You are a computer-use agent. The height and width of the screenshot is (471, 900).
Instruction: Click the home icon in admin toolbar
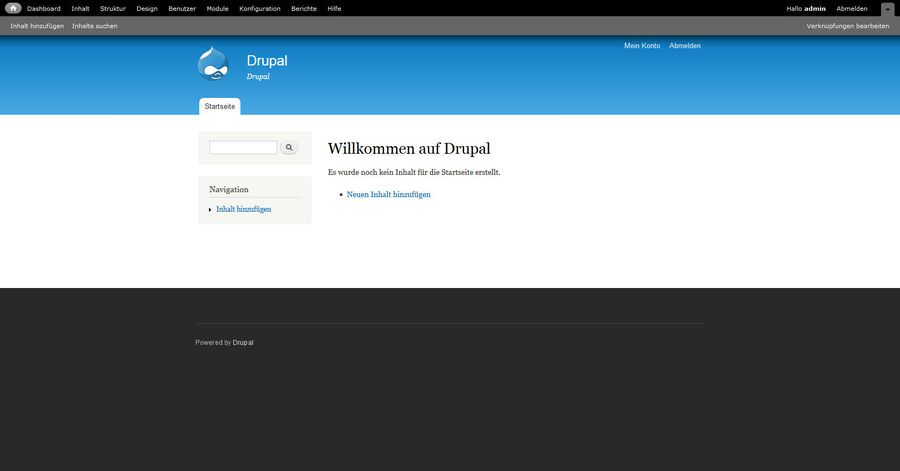[x=13, y=8]
